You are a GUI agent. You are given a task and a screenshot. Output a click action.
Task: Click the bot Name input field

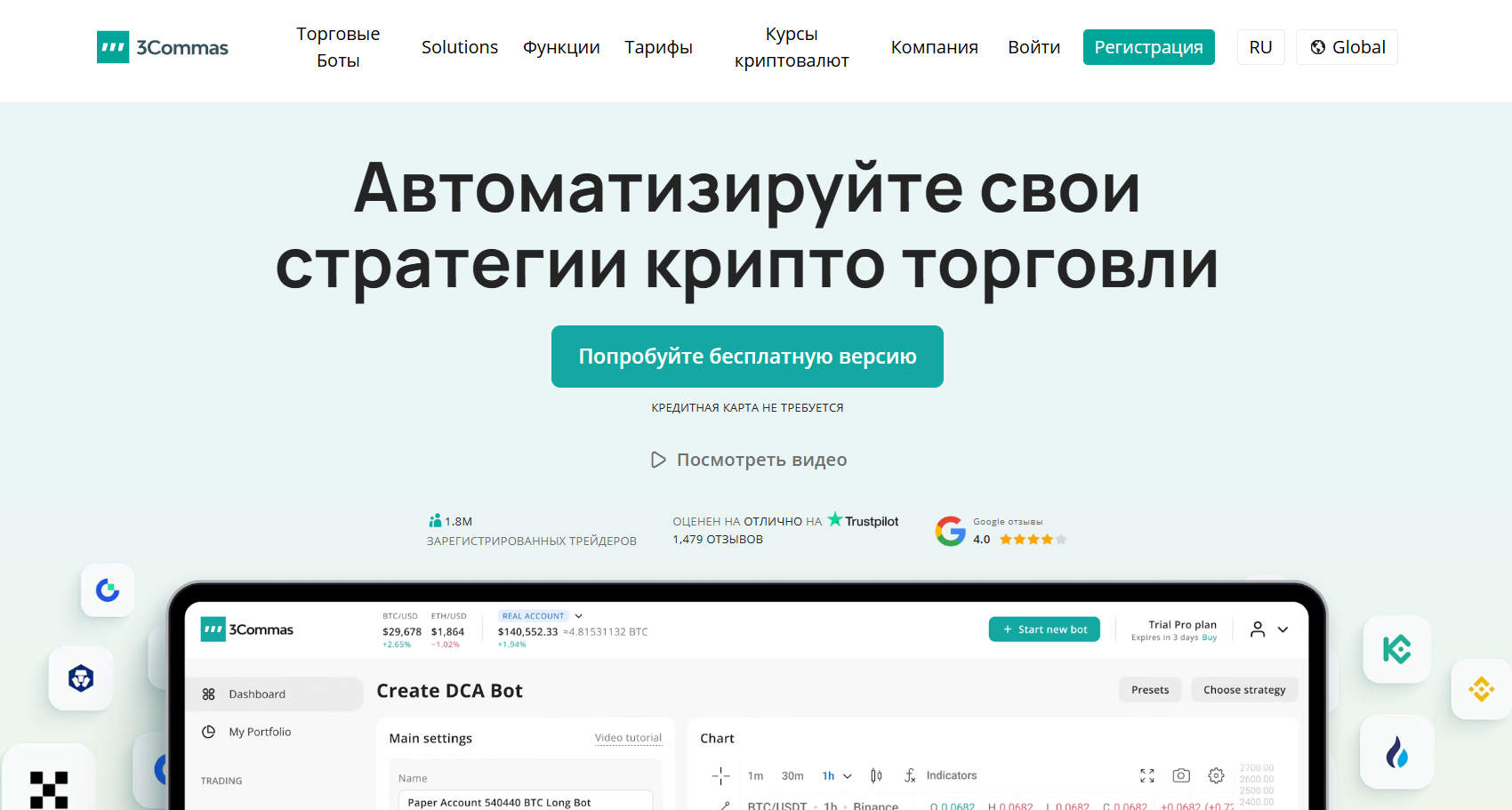tap(526, 802)
